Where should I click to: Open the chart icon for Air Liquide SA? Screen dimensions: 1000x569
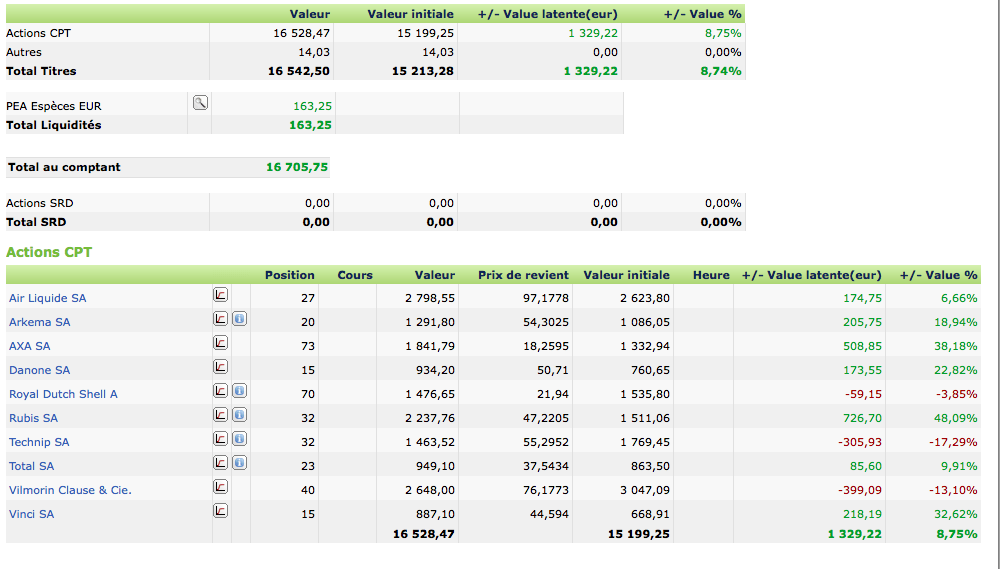coord(220,295)
